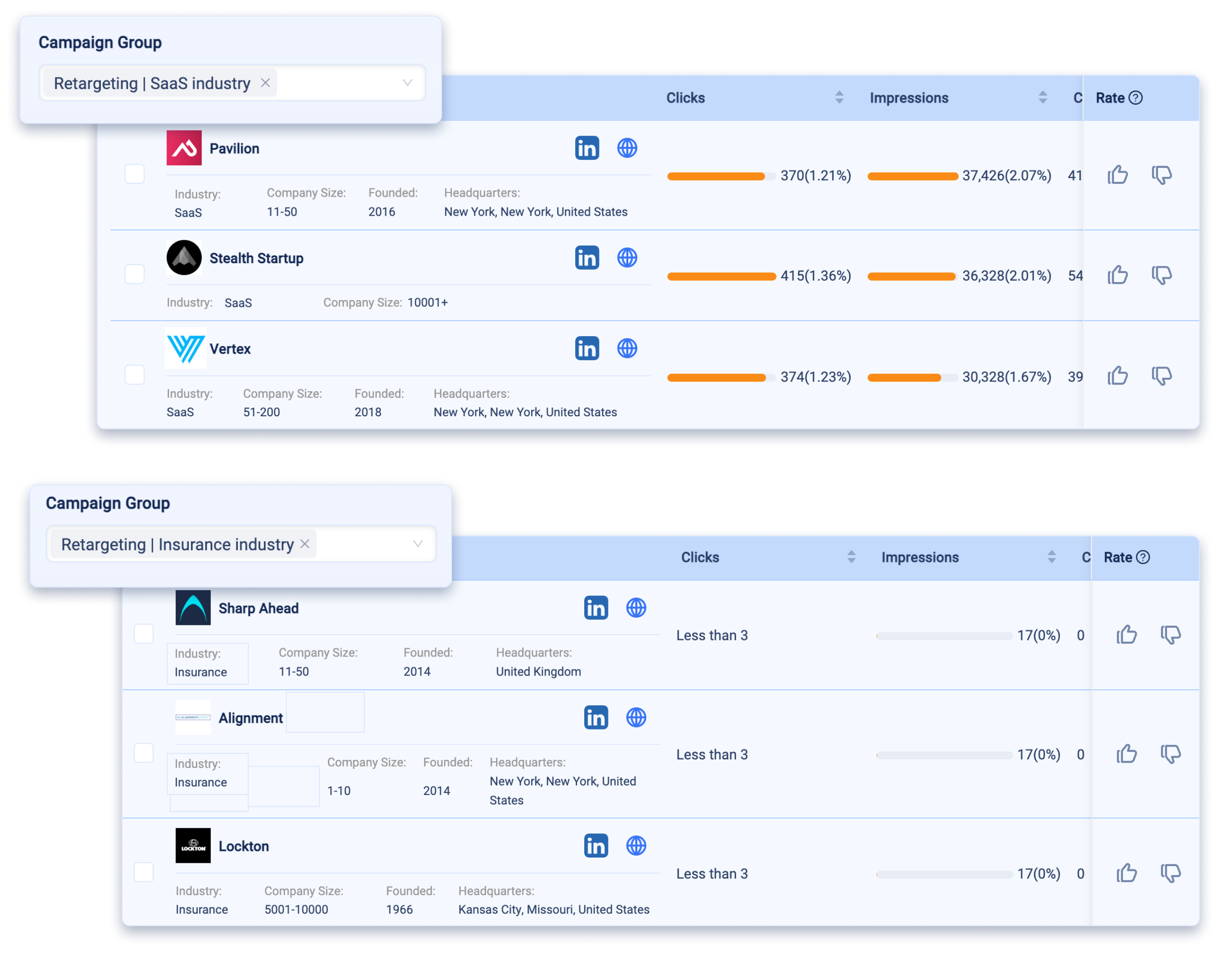Click the Stealth Startup logo thumbnail

[184, 257]
